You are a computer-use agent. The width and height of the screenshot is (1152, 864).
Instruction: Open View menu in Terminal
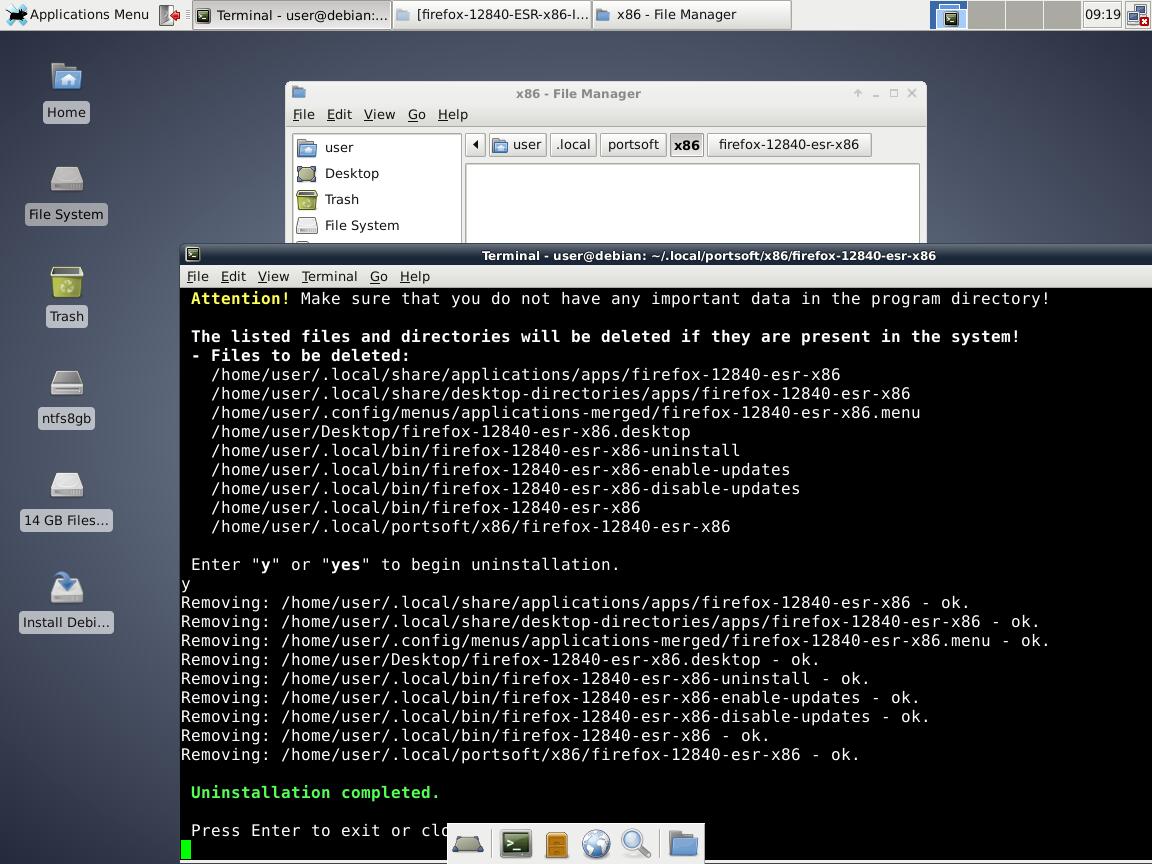pos(273,277)
